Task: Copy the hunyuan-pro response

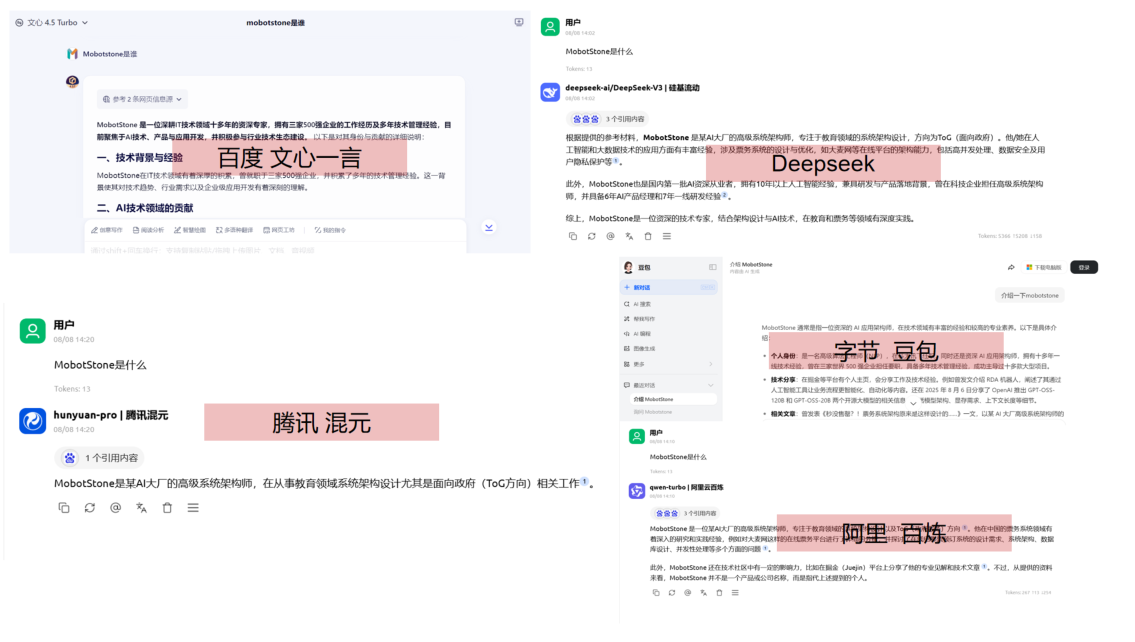Action: click(64, 508)
